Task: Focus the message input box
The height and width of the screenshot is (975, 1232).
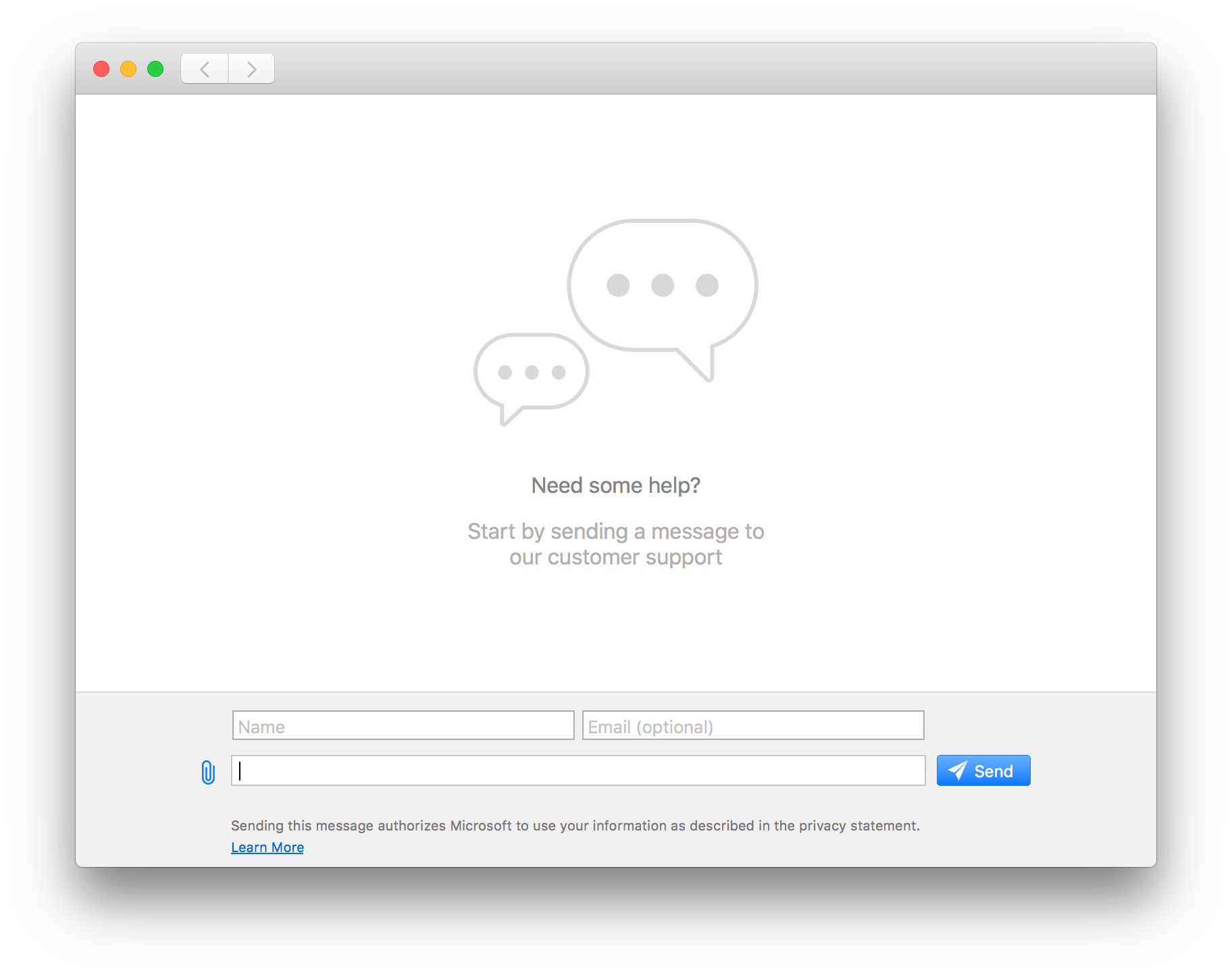Action: point(577,770)
